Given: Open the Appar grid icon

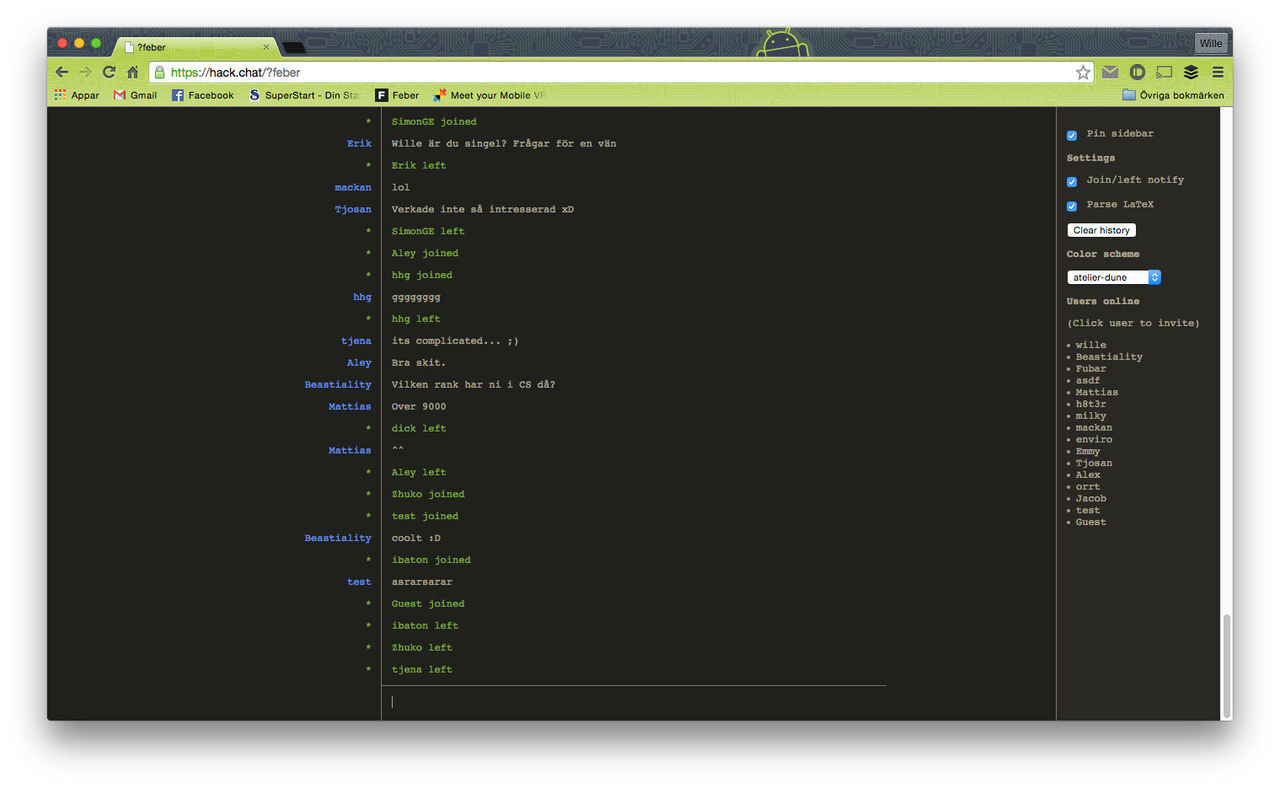Looking at the screenshot, I should [x=60, y=95].
